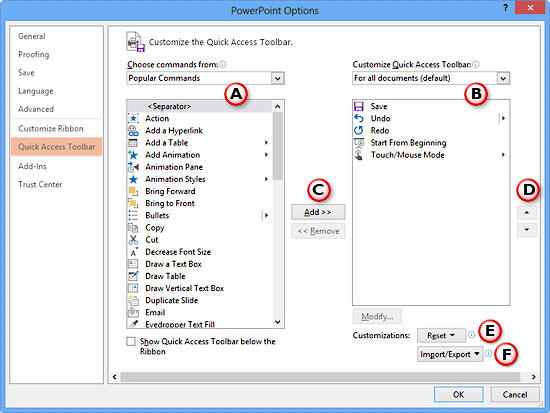Open the For all documents dropdown

503,78
